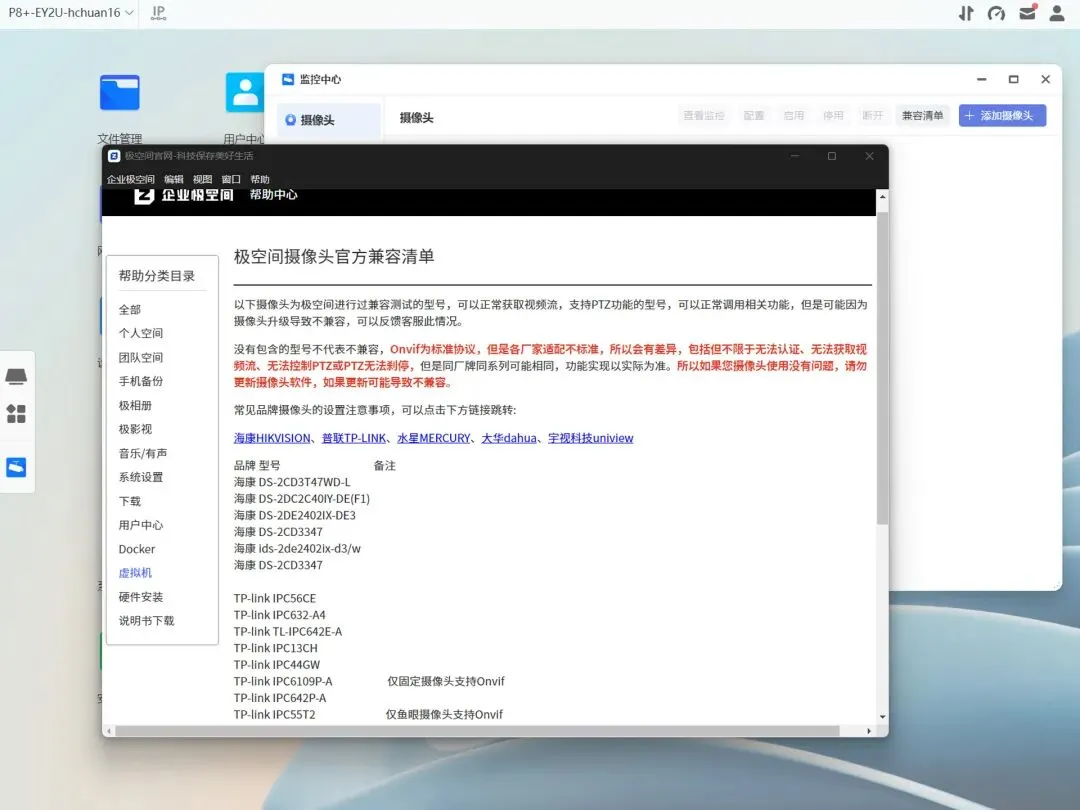Click the 启用 button in 监控中心

[x=793, y=116]
